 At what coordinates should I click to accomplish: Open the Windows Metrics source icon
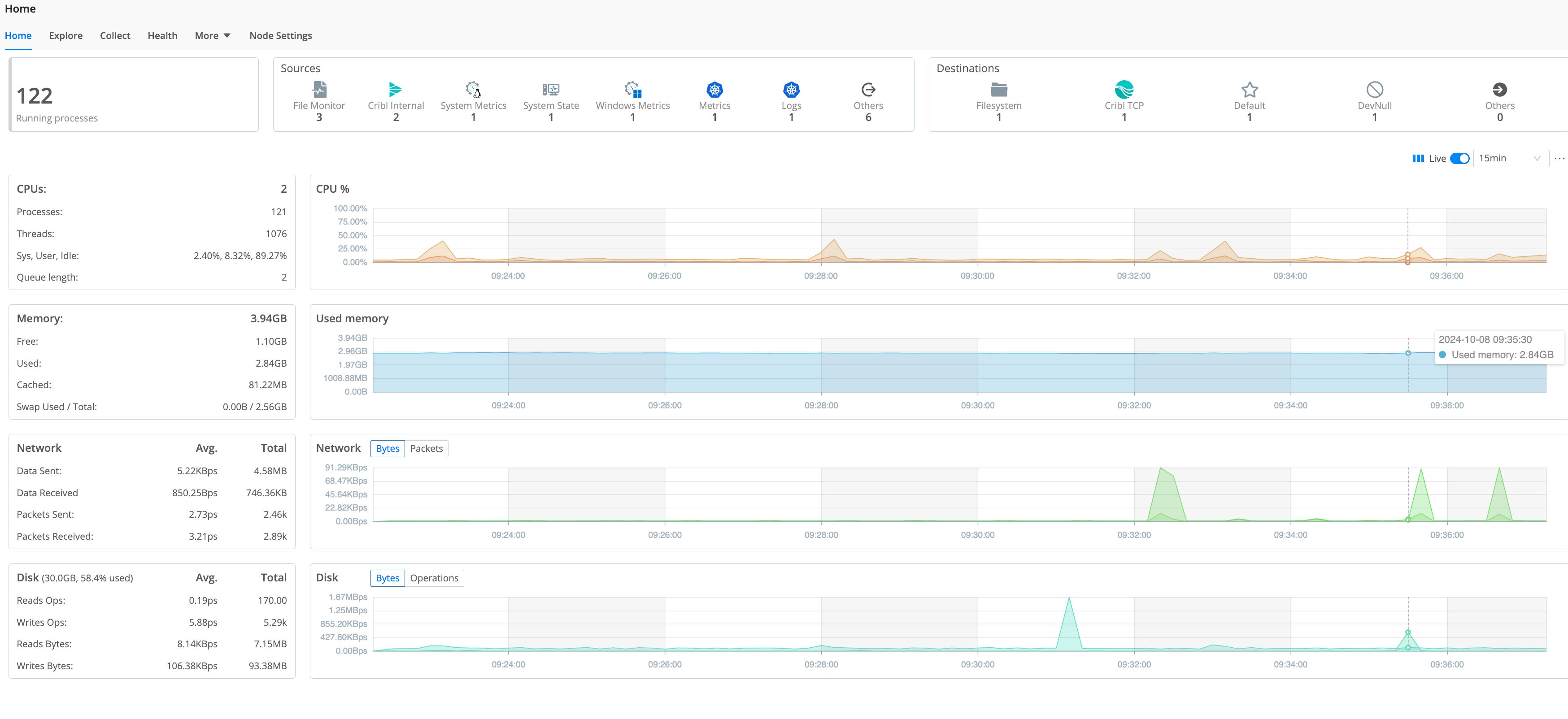coord(632,89)
